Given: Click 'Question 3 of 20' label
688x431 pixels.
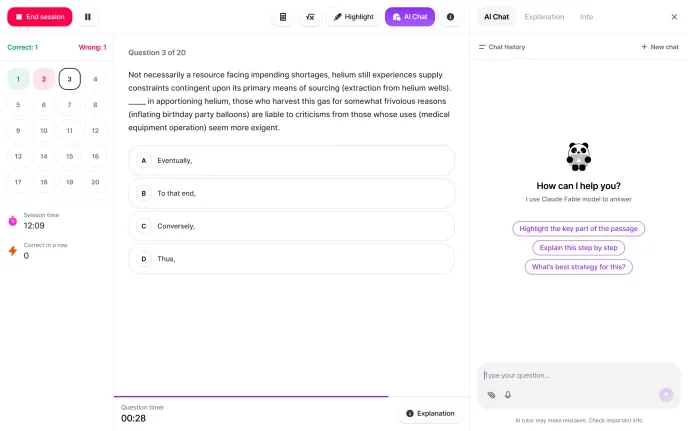Looking at the screenshot, I should 157,53.
